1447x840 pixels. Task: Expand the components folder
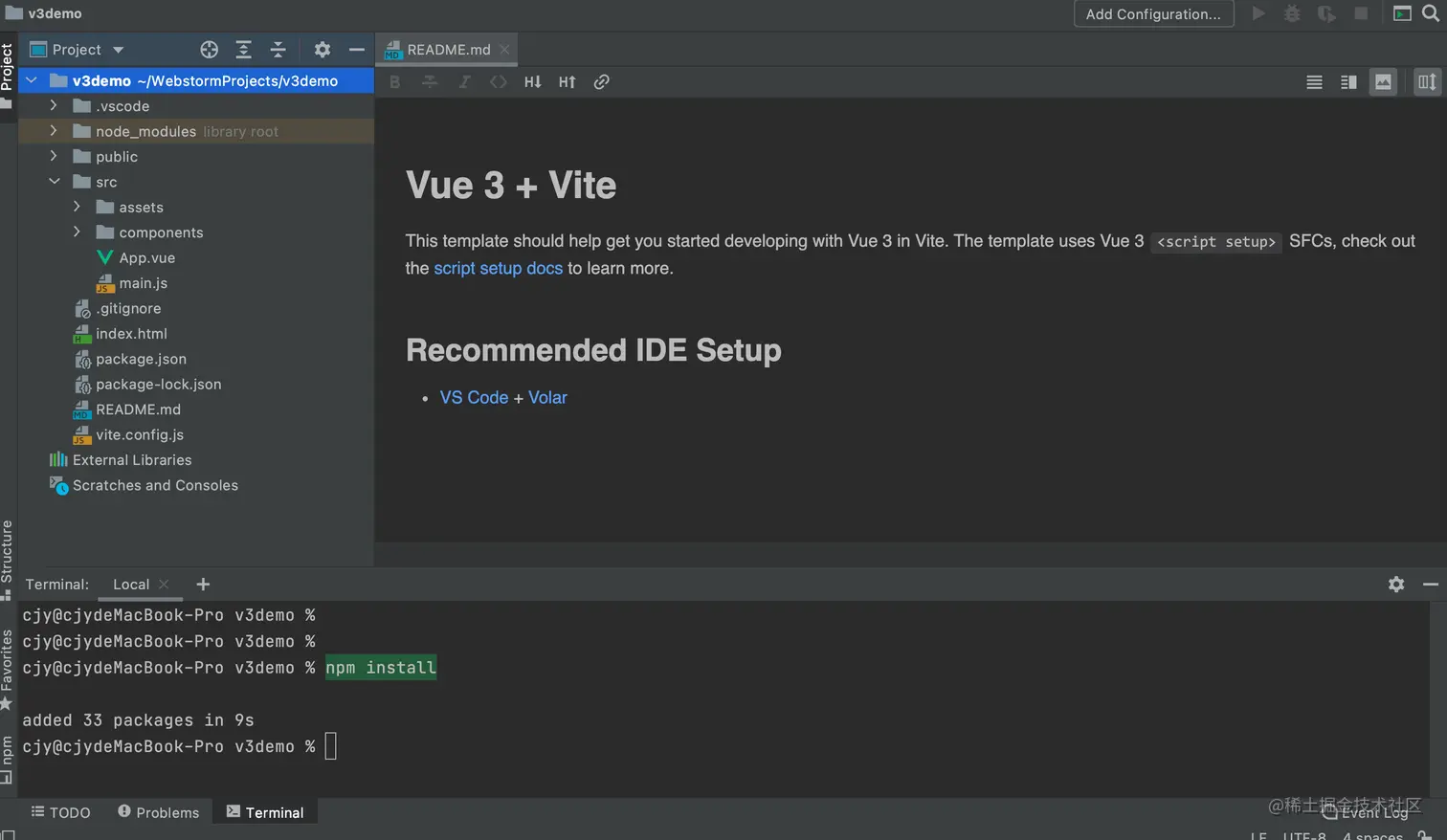click(x=78, y=232)
